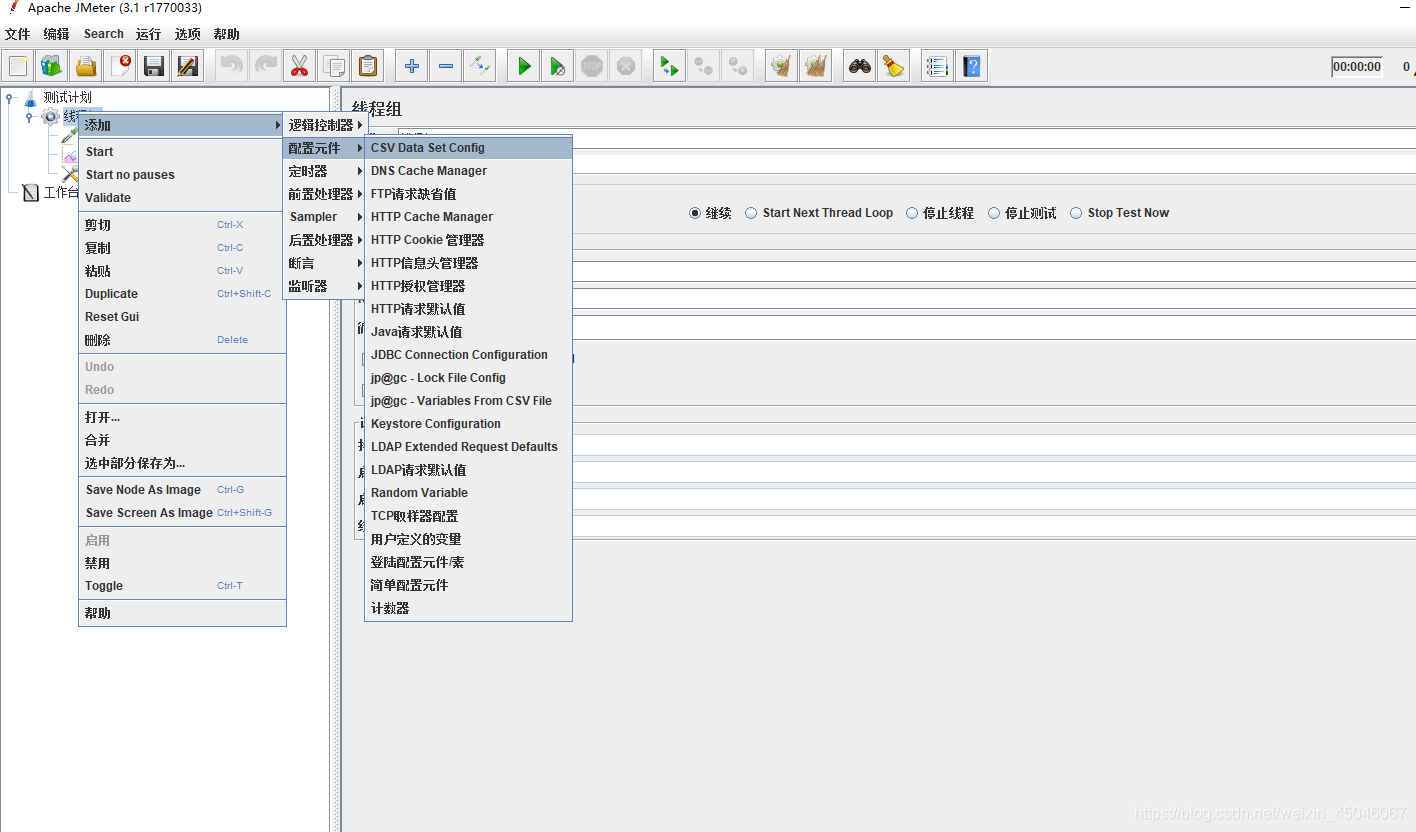This screenshot has width=1416, height=832.
Task: Click 禁用 in context menu
Action: tap(182, 563)
